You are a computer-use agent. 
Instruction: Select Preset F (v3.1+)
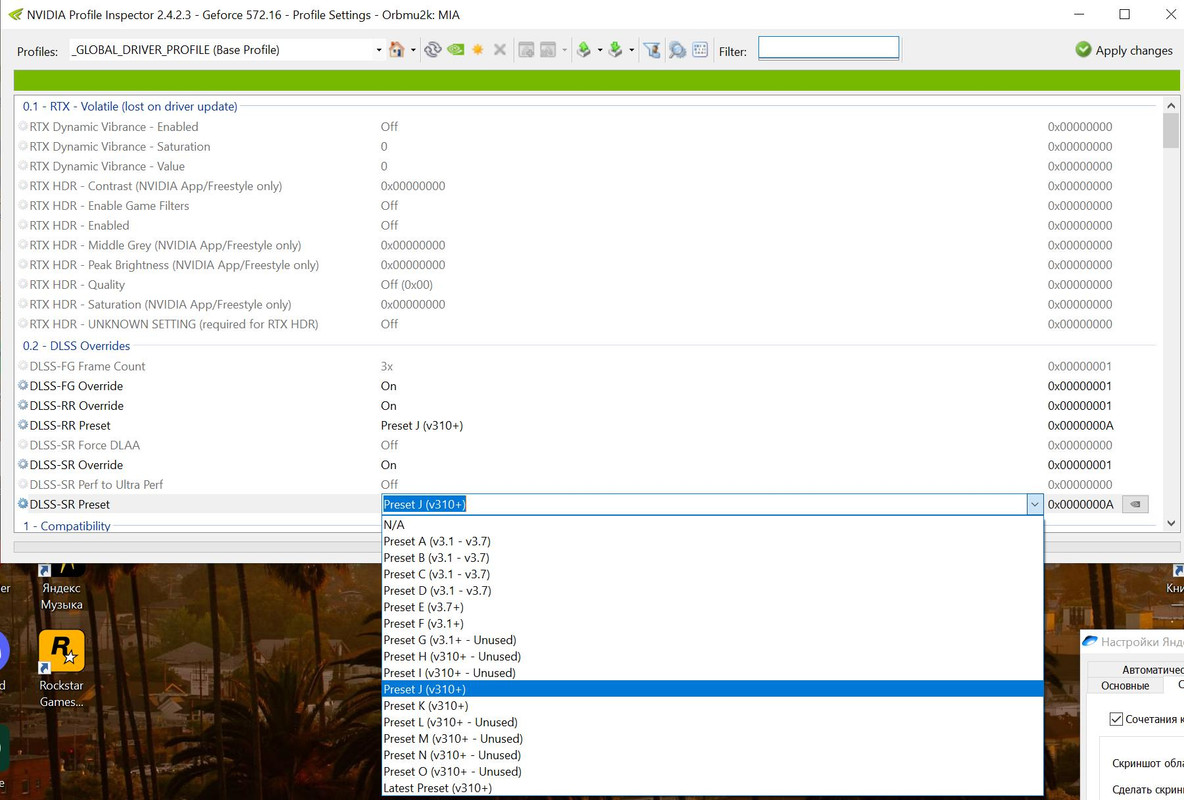[713, 623]
